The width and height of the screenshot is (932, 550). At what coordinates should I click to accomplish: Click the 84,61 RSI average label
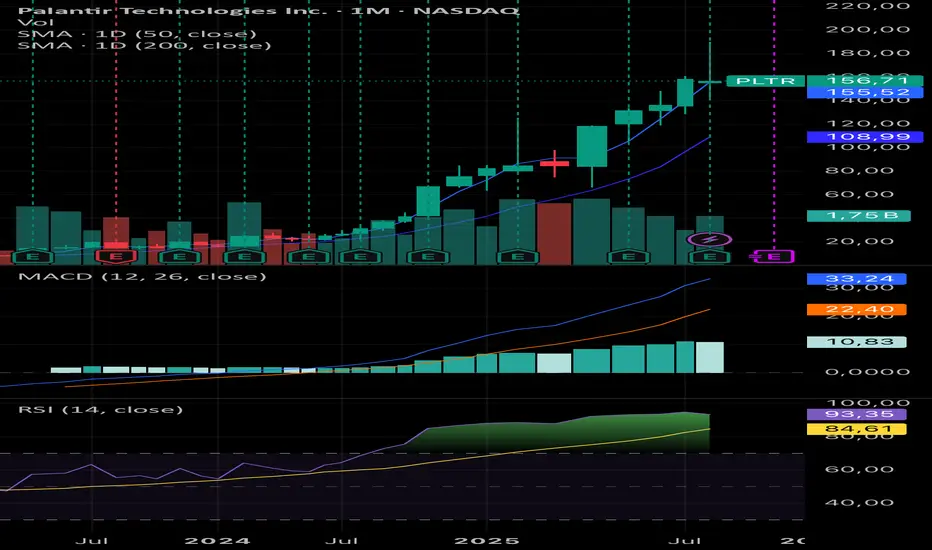857,429
